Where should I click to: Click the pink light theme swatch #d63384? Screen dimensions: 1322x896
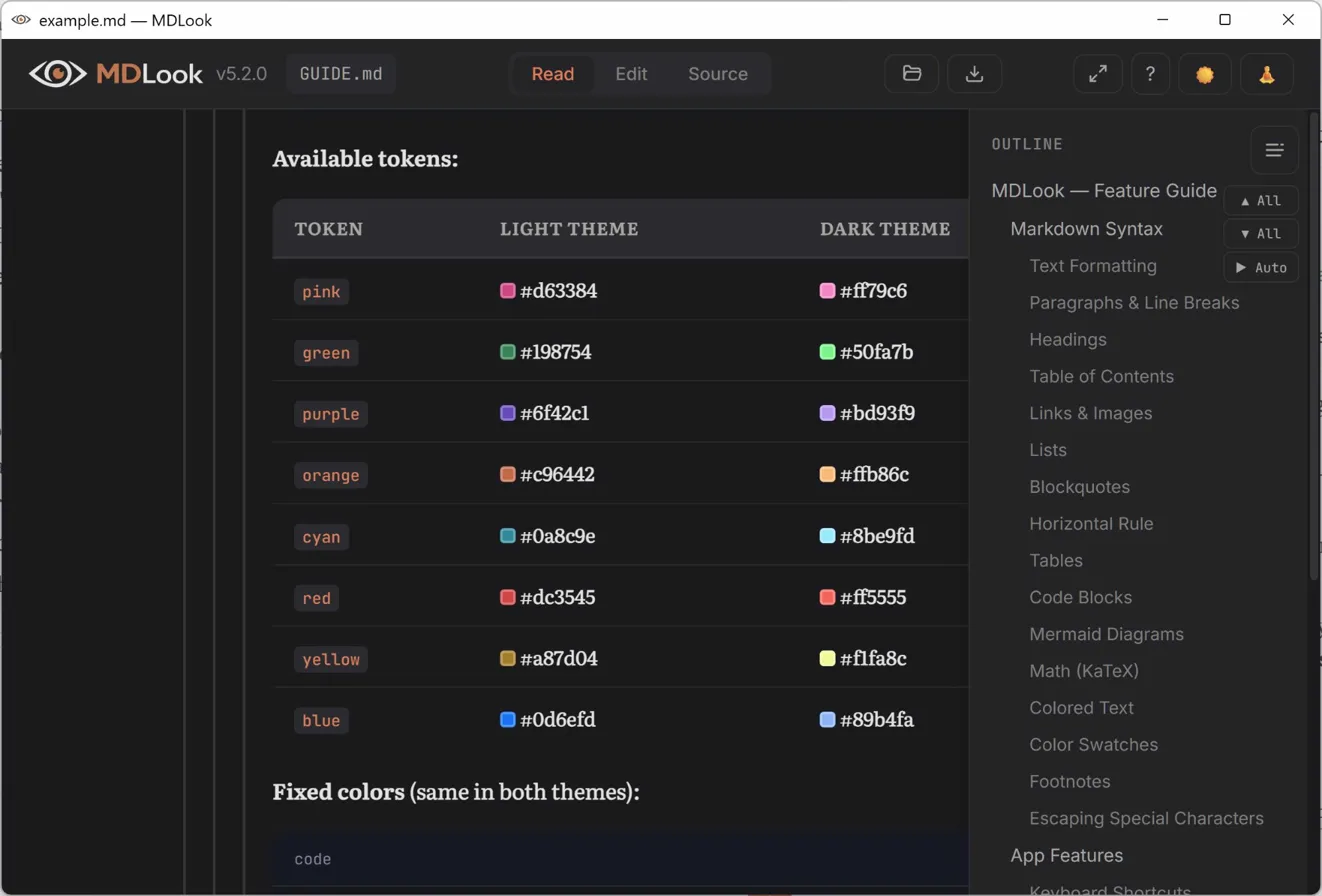click(508, 291)
